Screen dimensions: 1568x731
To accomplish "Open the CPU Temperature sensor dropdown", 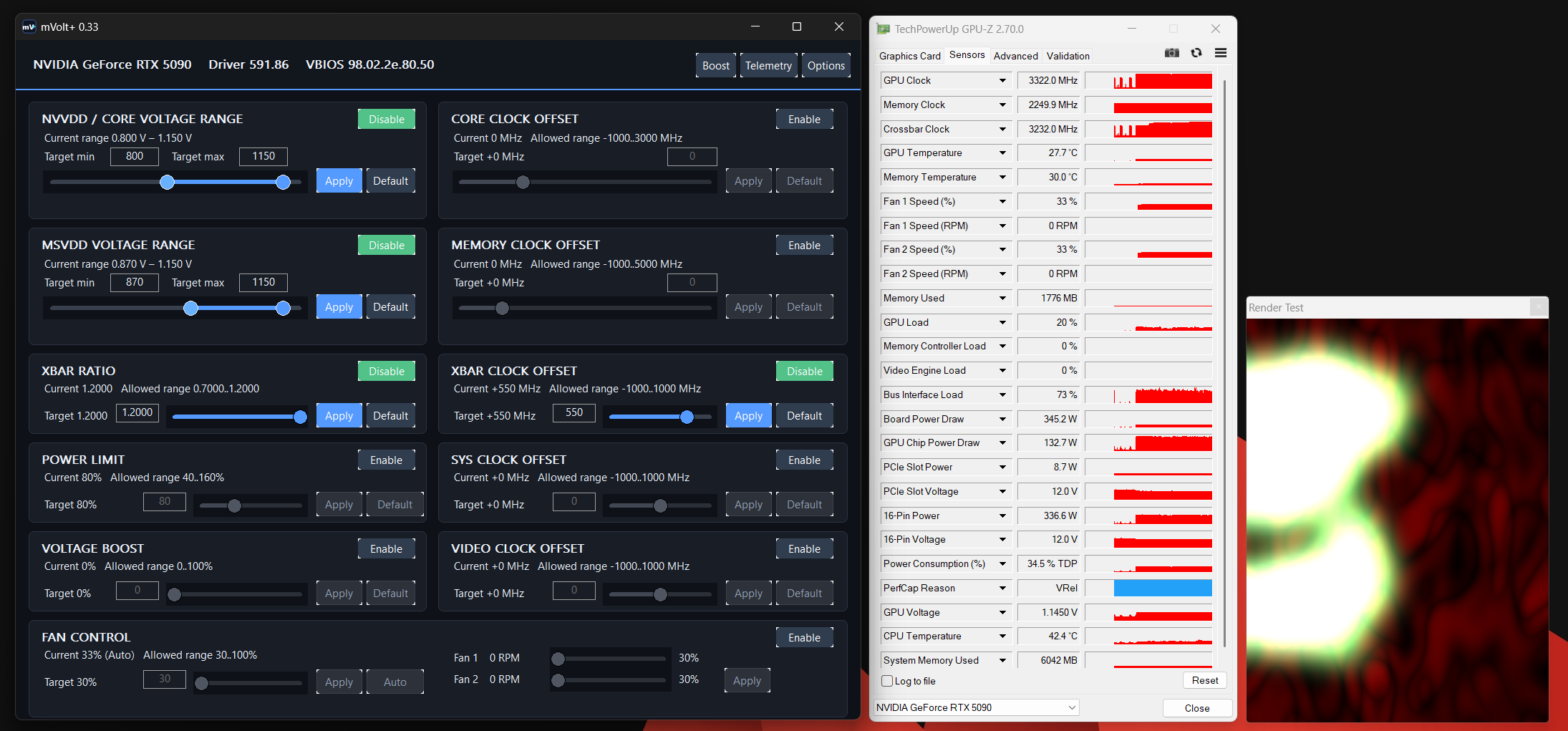I will pyautogui.click(x=1002, y=636).
